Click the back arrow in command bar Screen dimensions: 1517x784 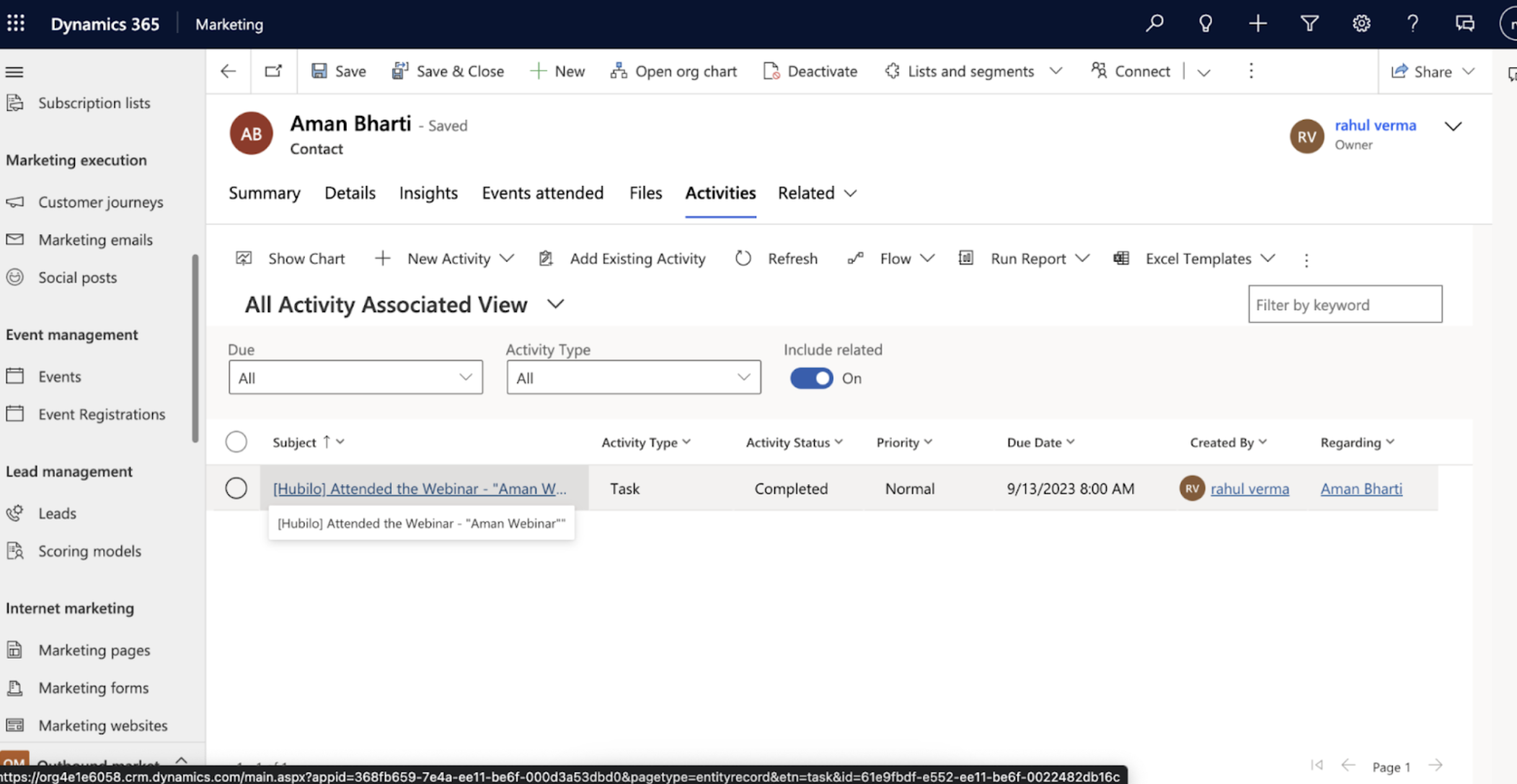(228, 71)
